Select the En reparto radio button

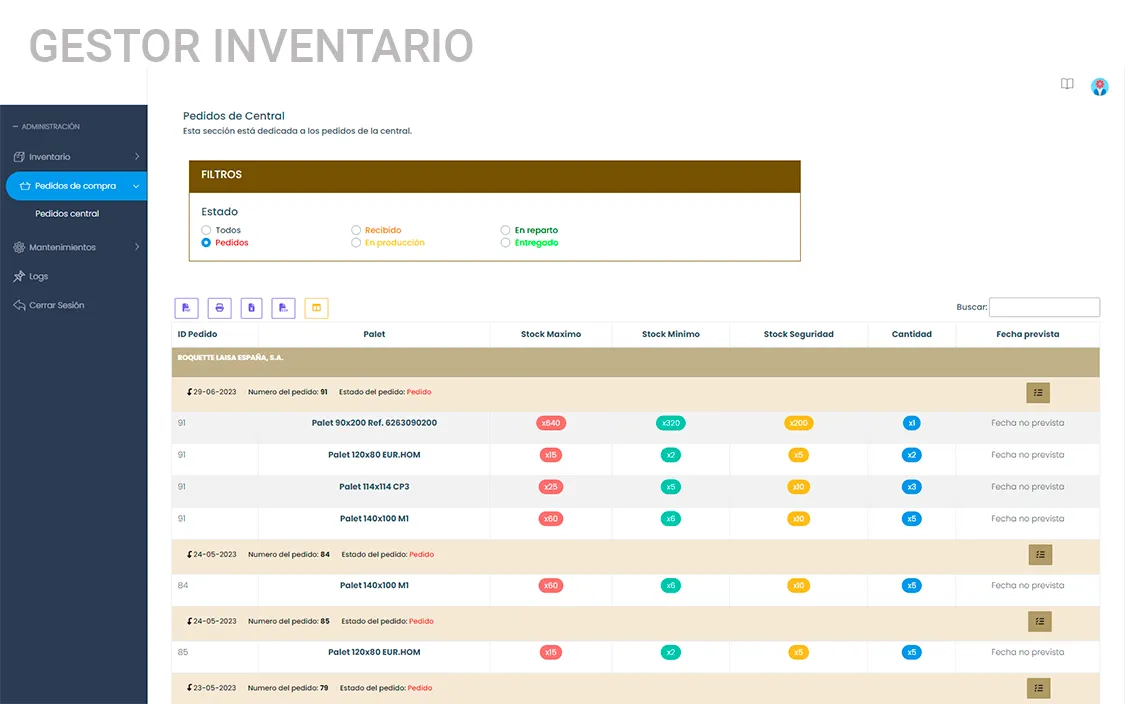click(505, 230)
